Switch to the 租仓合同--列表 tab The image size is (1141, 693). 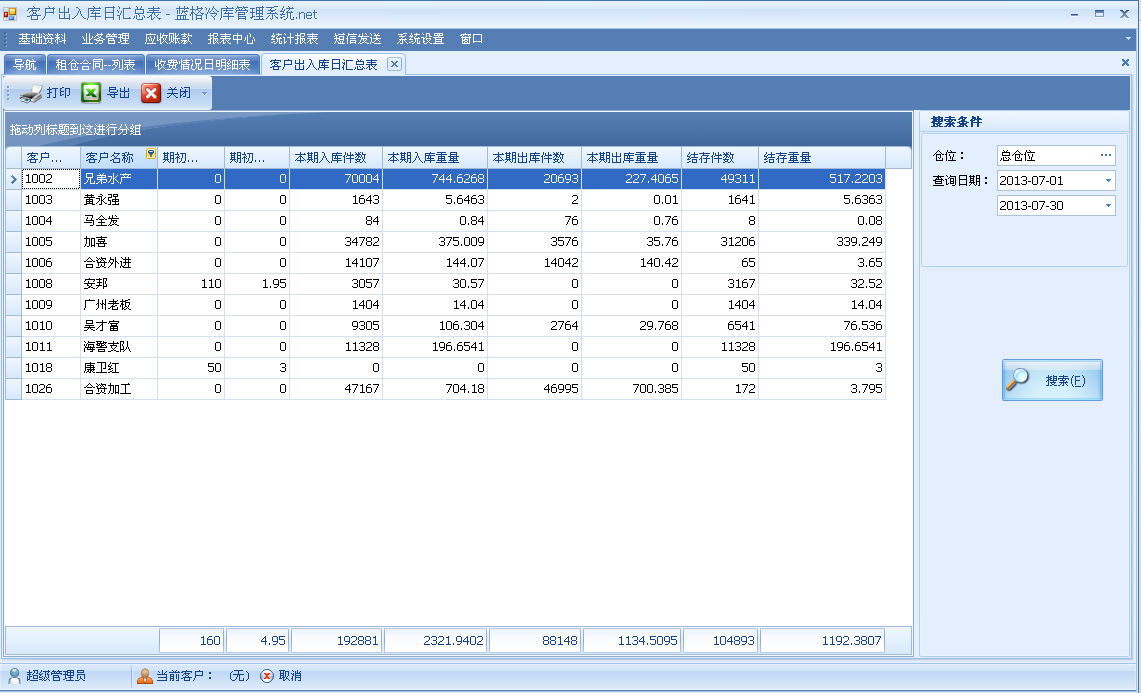95,64
